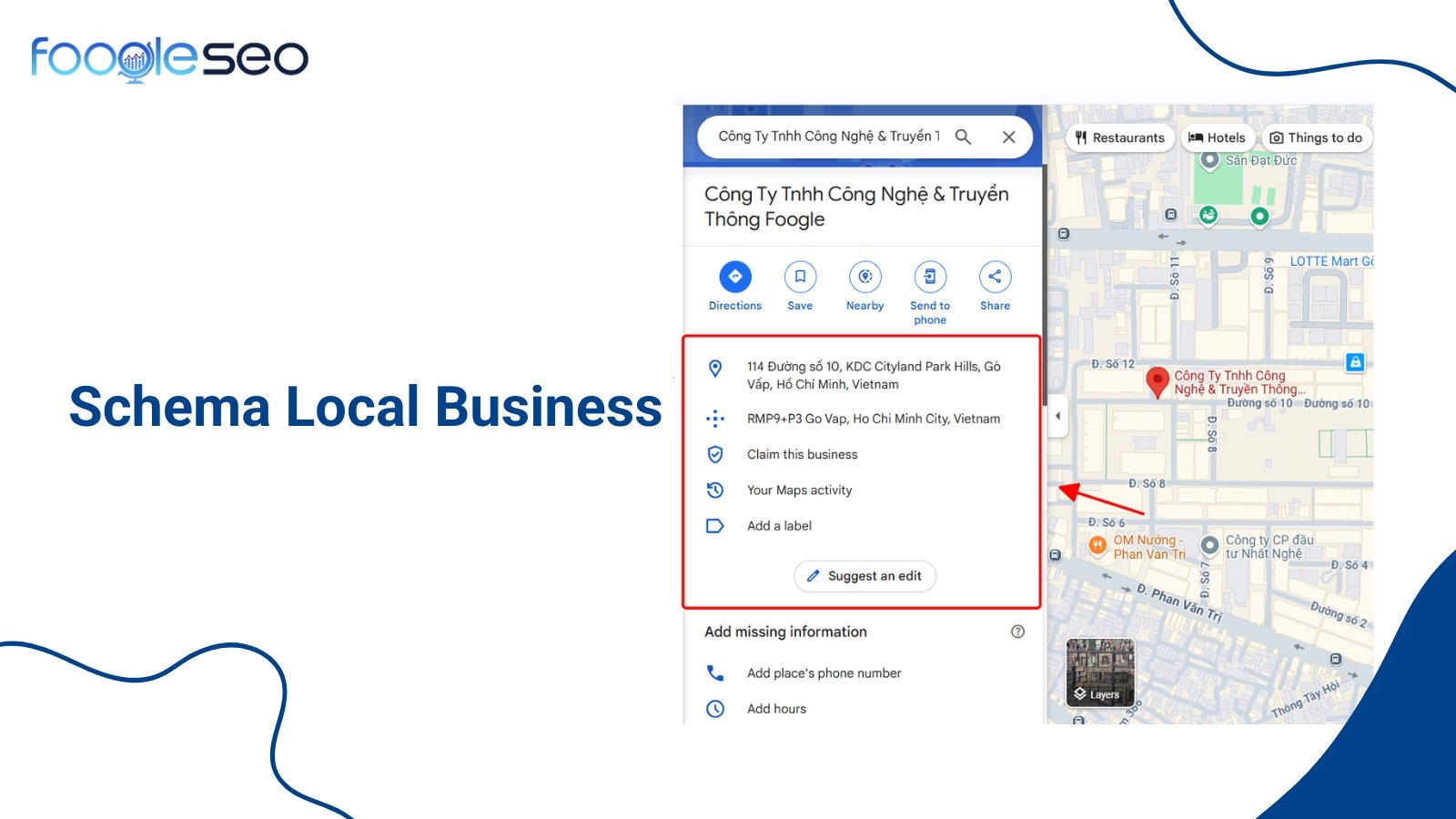Click the Claim this business shield icon
The image size is (1456, 819).
pos(715,454)
